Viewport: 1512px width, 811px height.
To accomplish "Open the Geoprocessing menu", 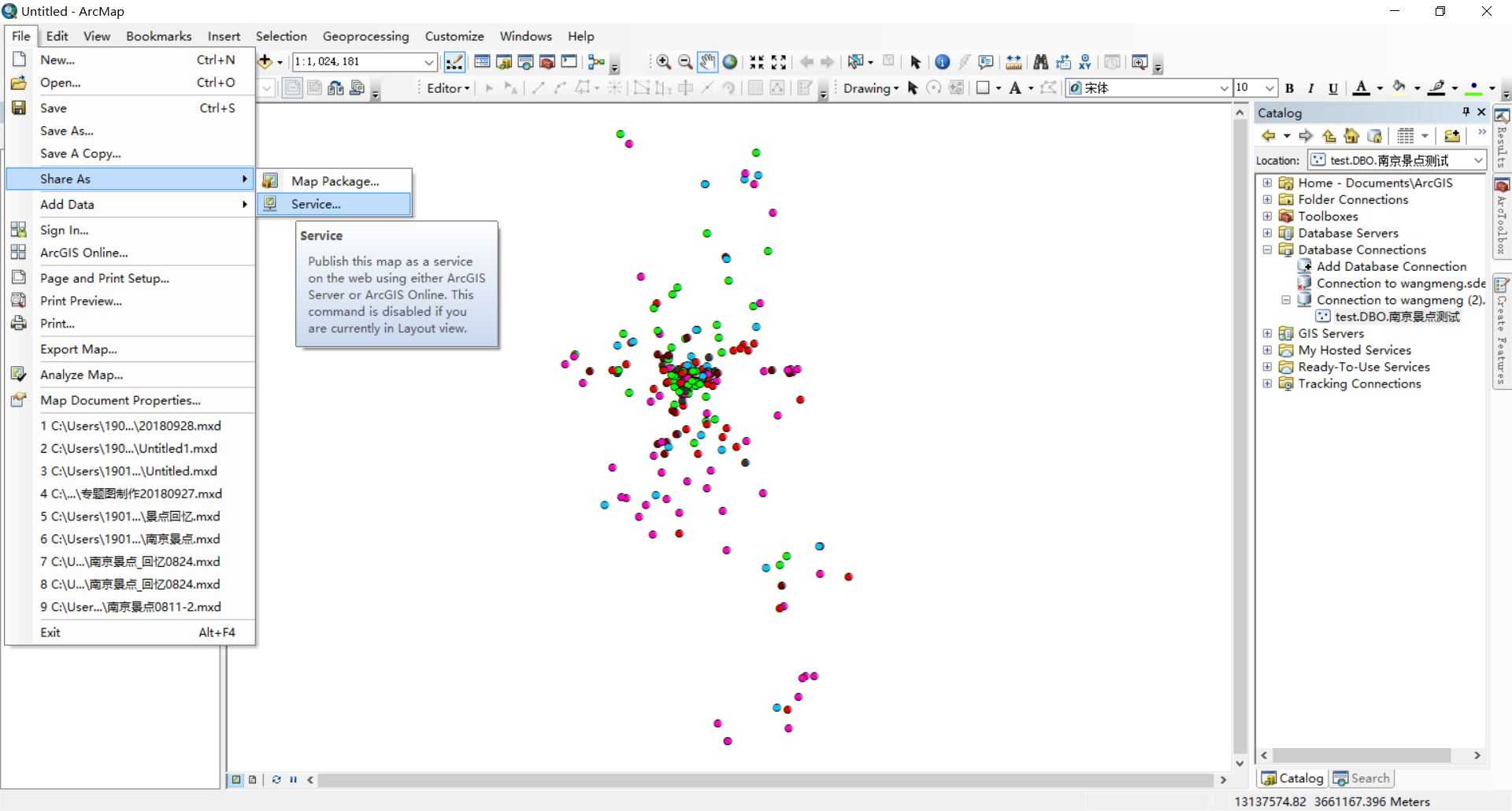I will [365, 36].
